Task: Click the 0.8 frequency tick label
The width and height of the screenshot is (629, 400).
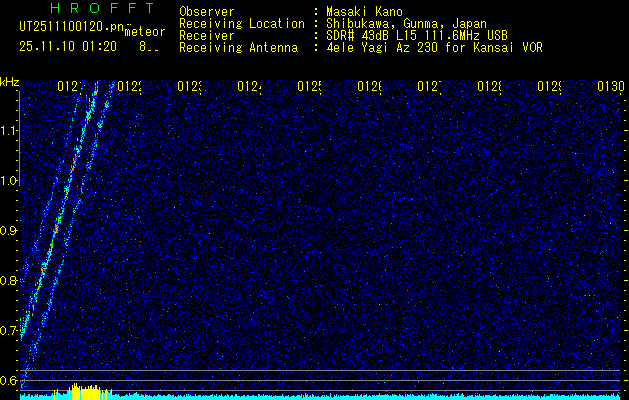Action: tap(9, 281)
